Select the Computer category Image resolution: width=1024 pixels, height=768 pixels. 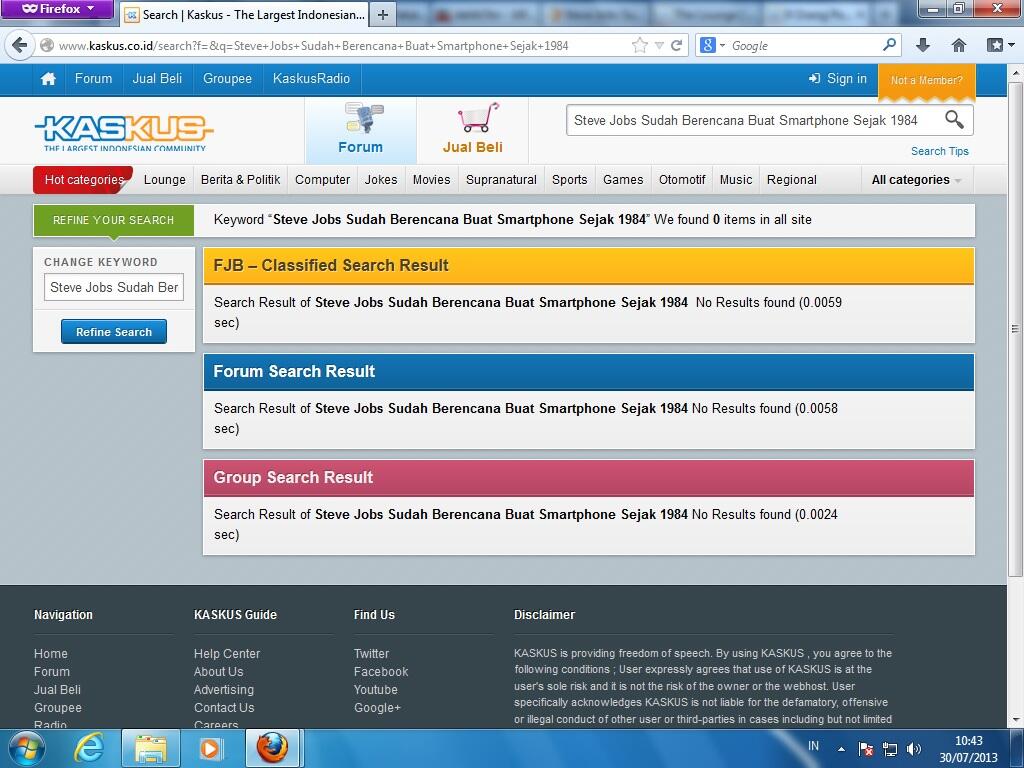pos(322,180)
